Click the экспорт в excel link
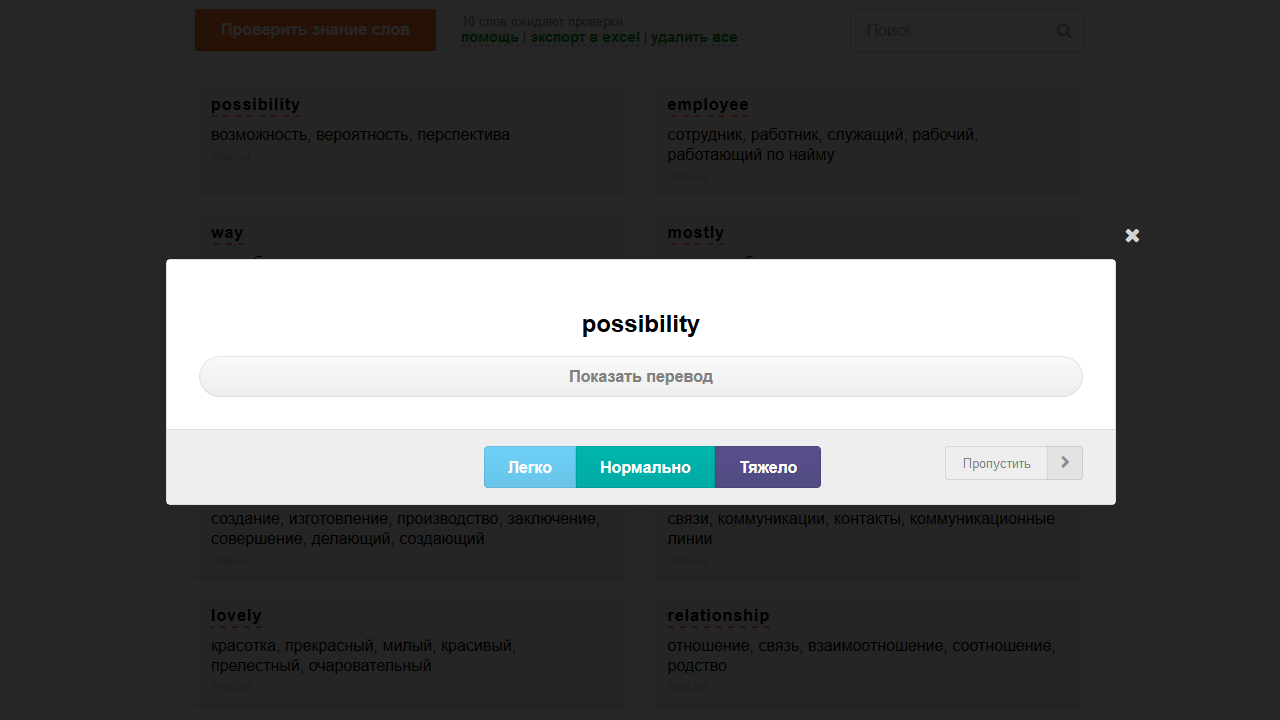Viewport: 1280px width, 720px height. (585, 38)
